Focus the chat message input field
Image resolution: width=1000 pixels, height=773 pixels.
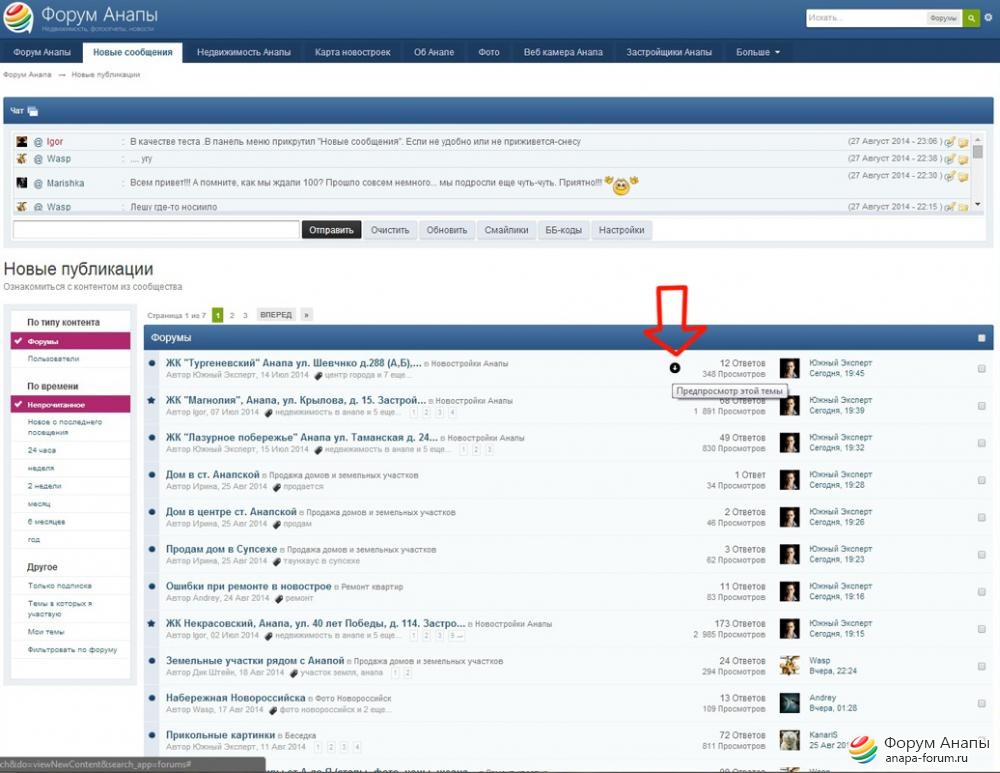(156, 230)
